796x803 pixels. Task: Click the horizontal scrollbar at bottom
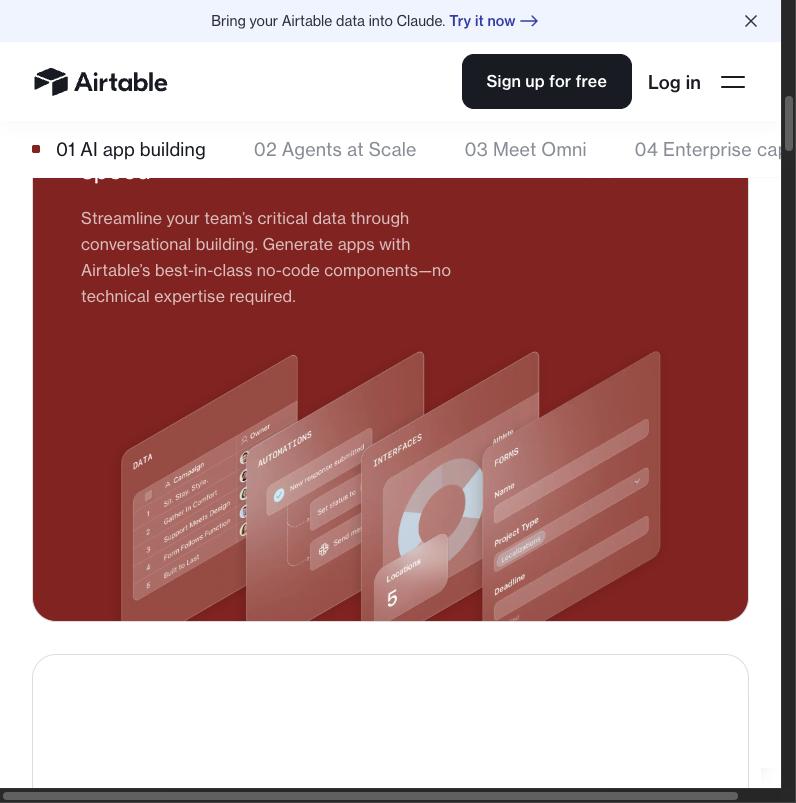point(369,796)
